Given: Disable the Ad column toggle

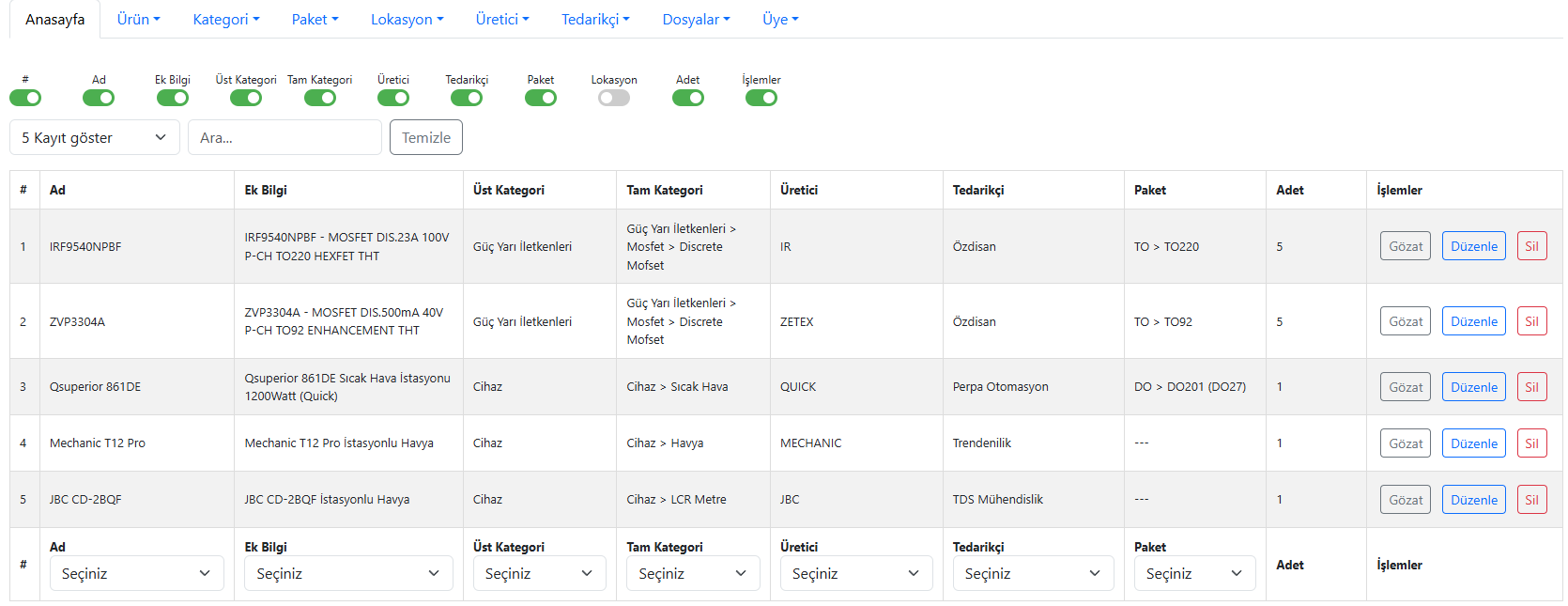Looking at the screenshot, I should coord(99,98).
